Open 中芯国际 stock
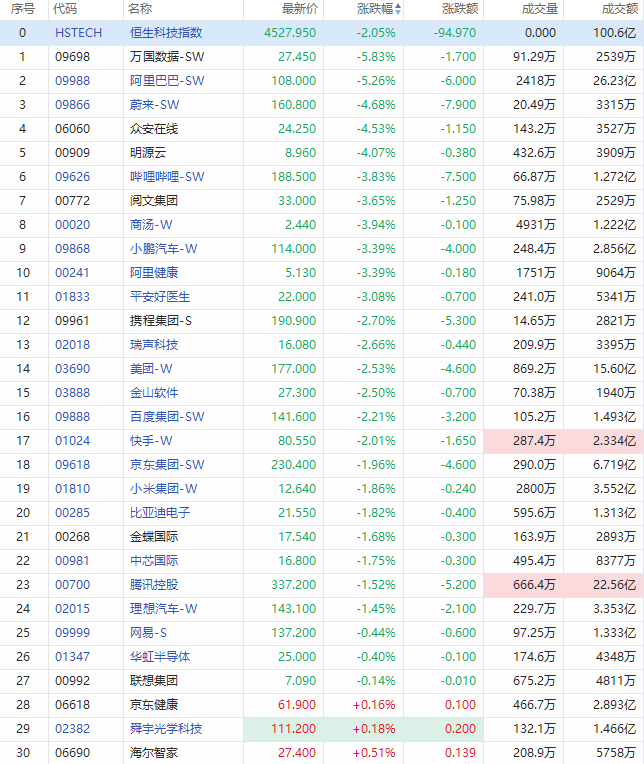 pos(154,560)
